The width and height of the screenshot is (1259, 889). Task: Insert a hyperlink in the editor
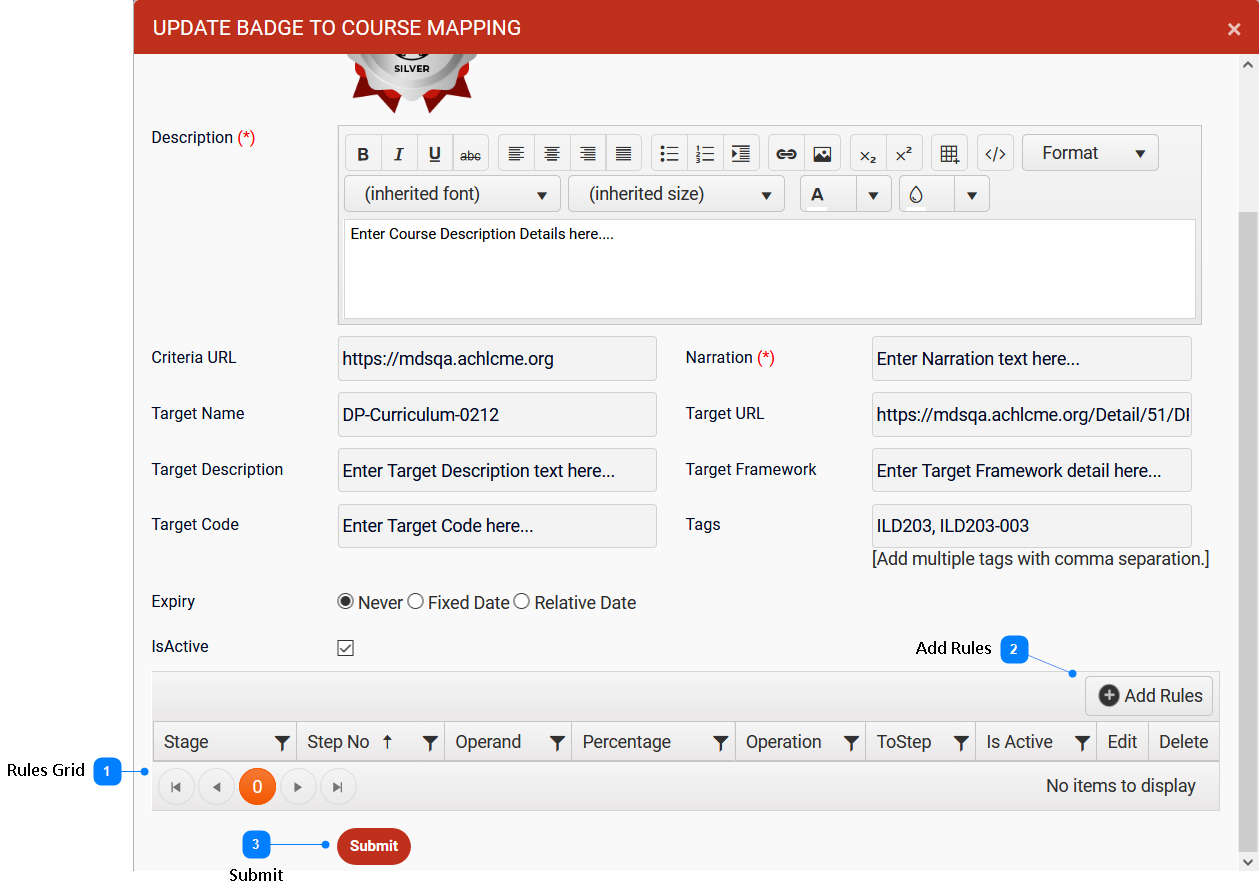pyautogui.click(x=786, y=154)
